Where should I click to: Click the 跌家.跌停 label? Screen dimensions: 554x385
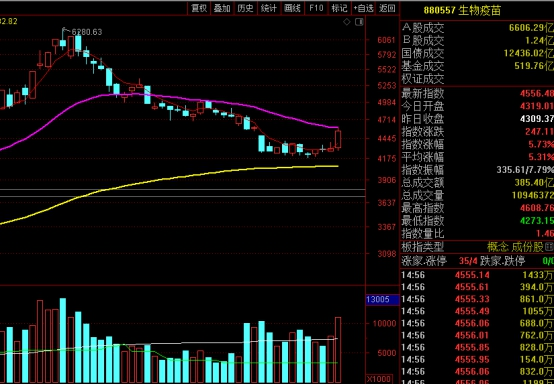click(502, 261)
